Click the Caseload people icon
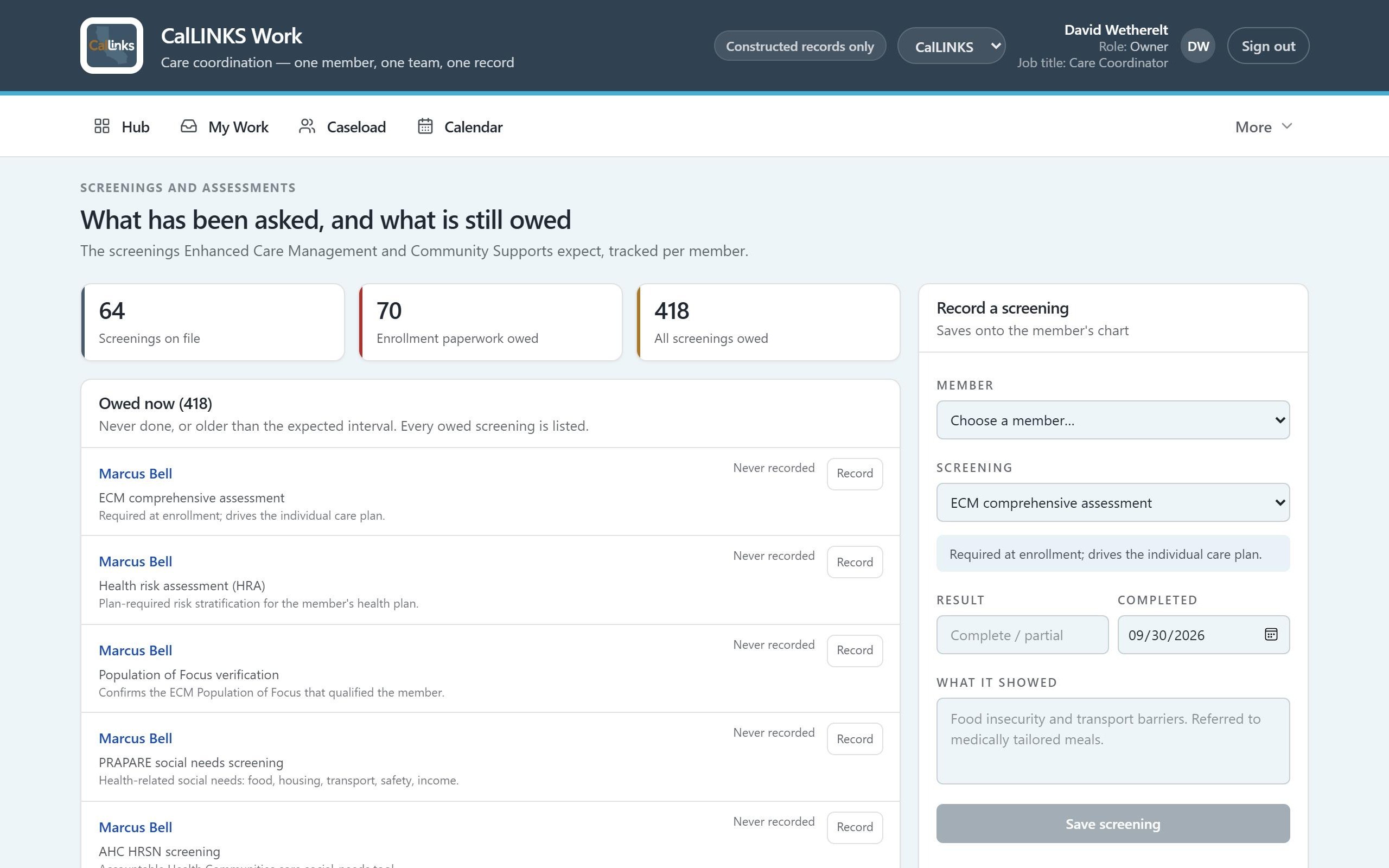1389x868 pixels. coord(307,126)
